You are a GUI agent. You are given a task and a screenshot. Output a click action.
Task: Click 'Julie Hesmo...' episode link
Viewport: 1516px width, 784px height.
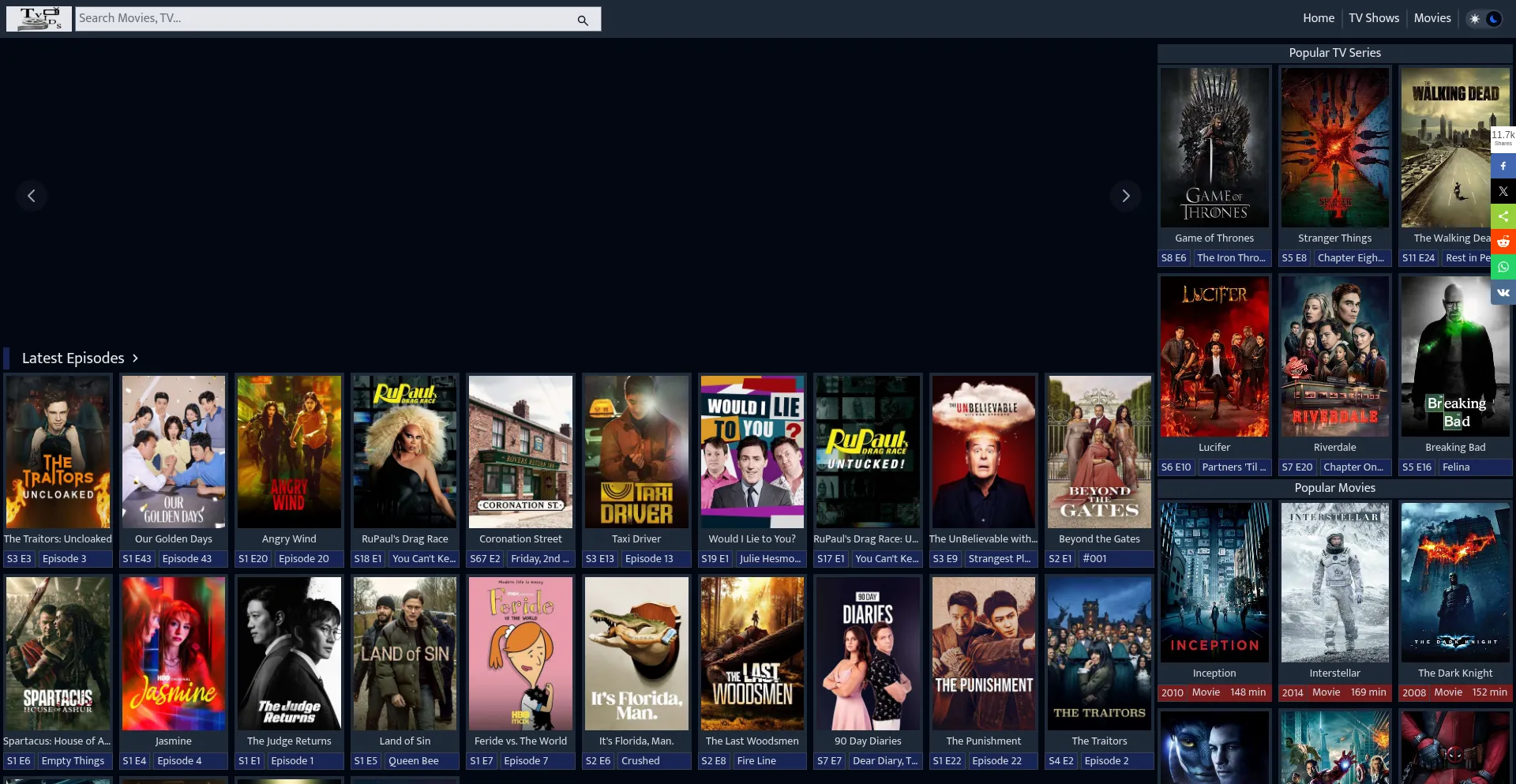(770, 559)
